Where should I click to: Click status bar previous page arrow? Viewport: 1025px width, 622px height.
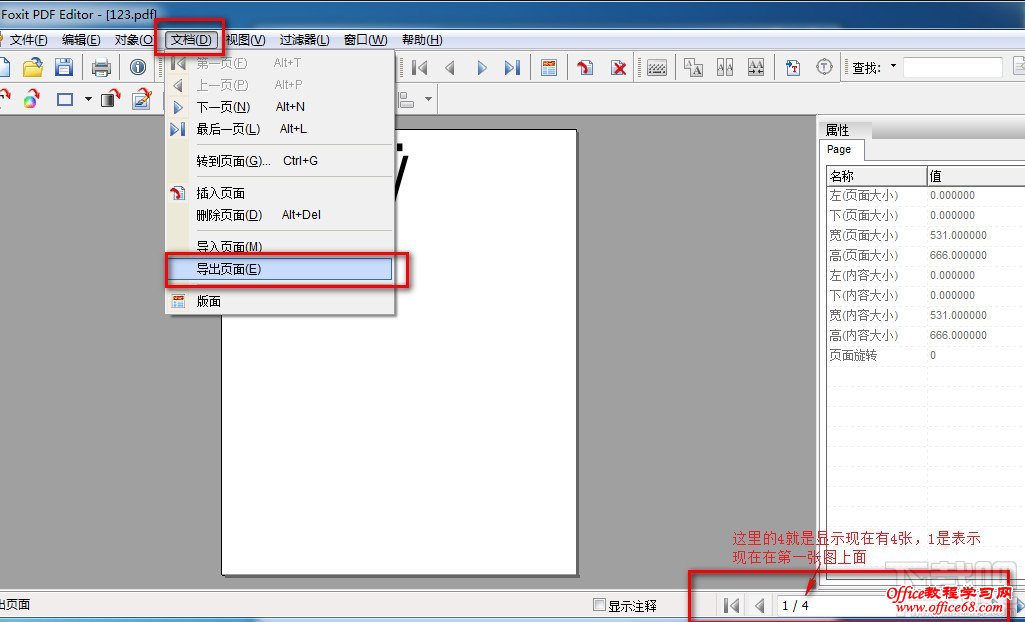tap(760, 606)
